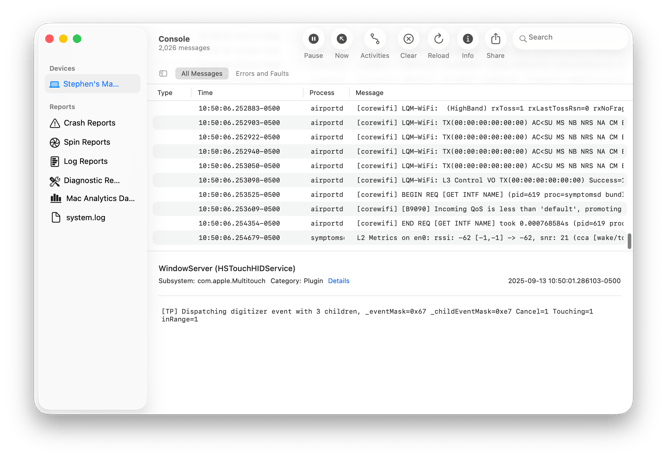Sort by the Process column header

click(x=322, y=93)
